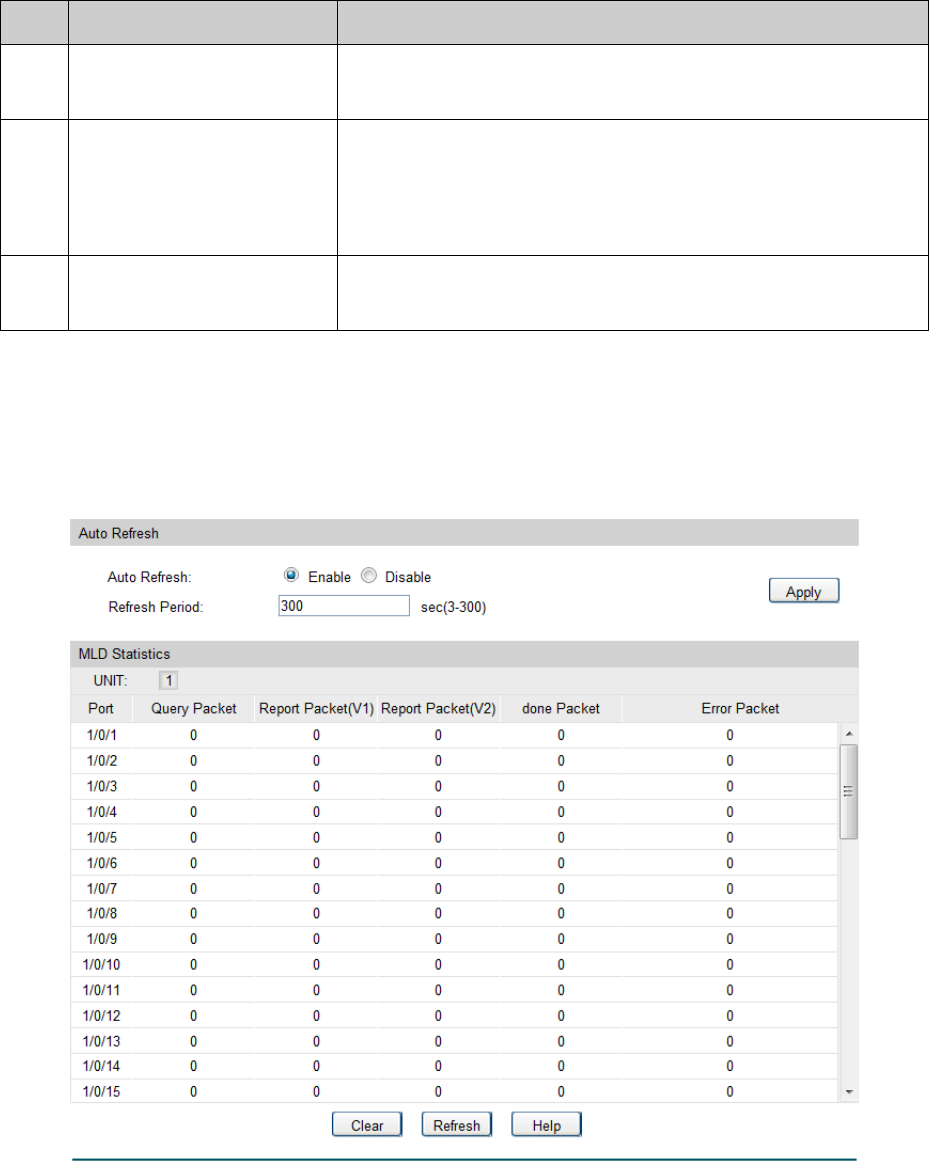
Task: Click Error Packet value for port 1/0/5
Action: tap(730, 837)
